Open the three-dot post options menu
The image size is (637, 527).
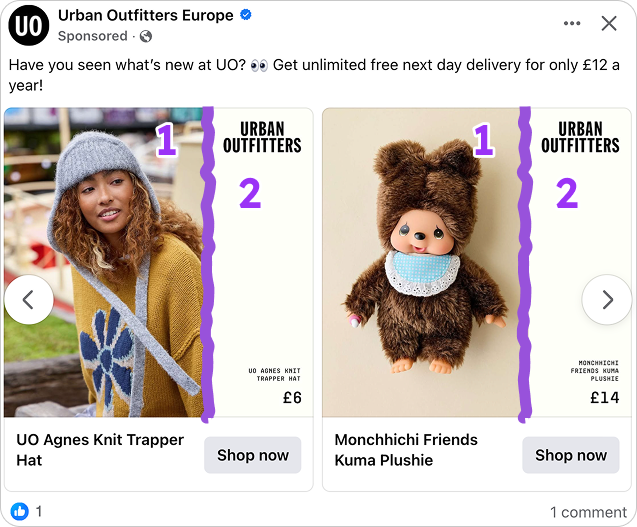pos(572,23)
